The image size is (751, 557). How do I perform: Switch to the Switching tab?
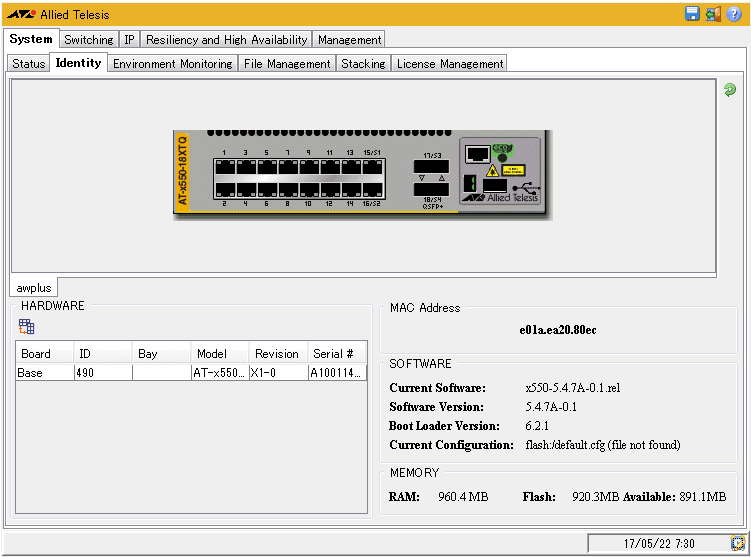point(89,40)
